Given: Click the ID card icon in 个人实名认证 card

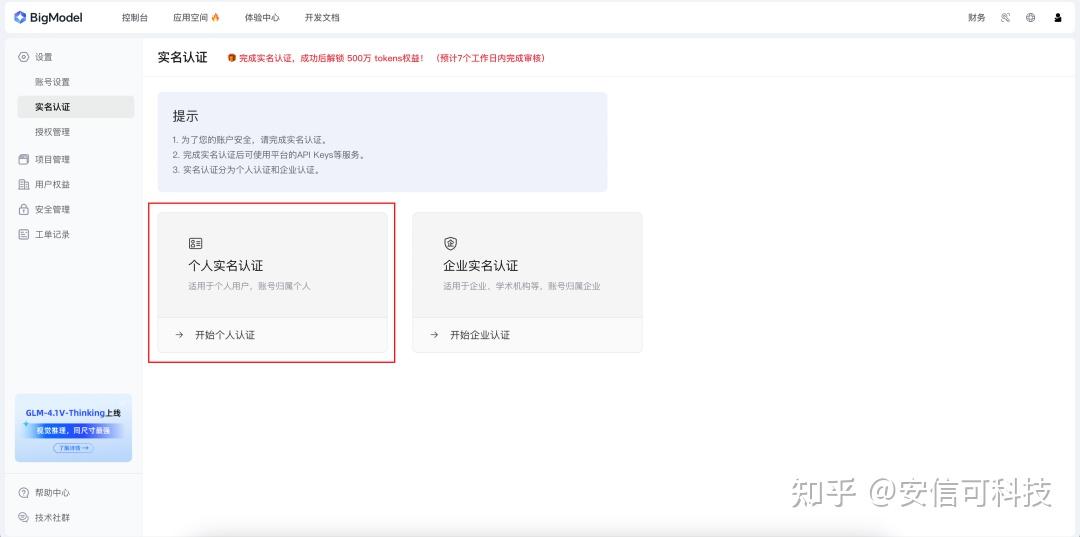Looking at the screenshot, I should 196,243.
